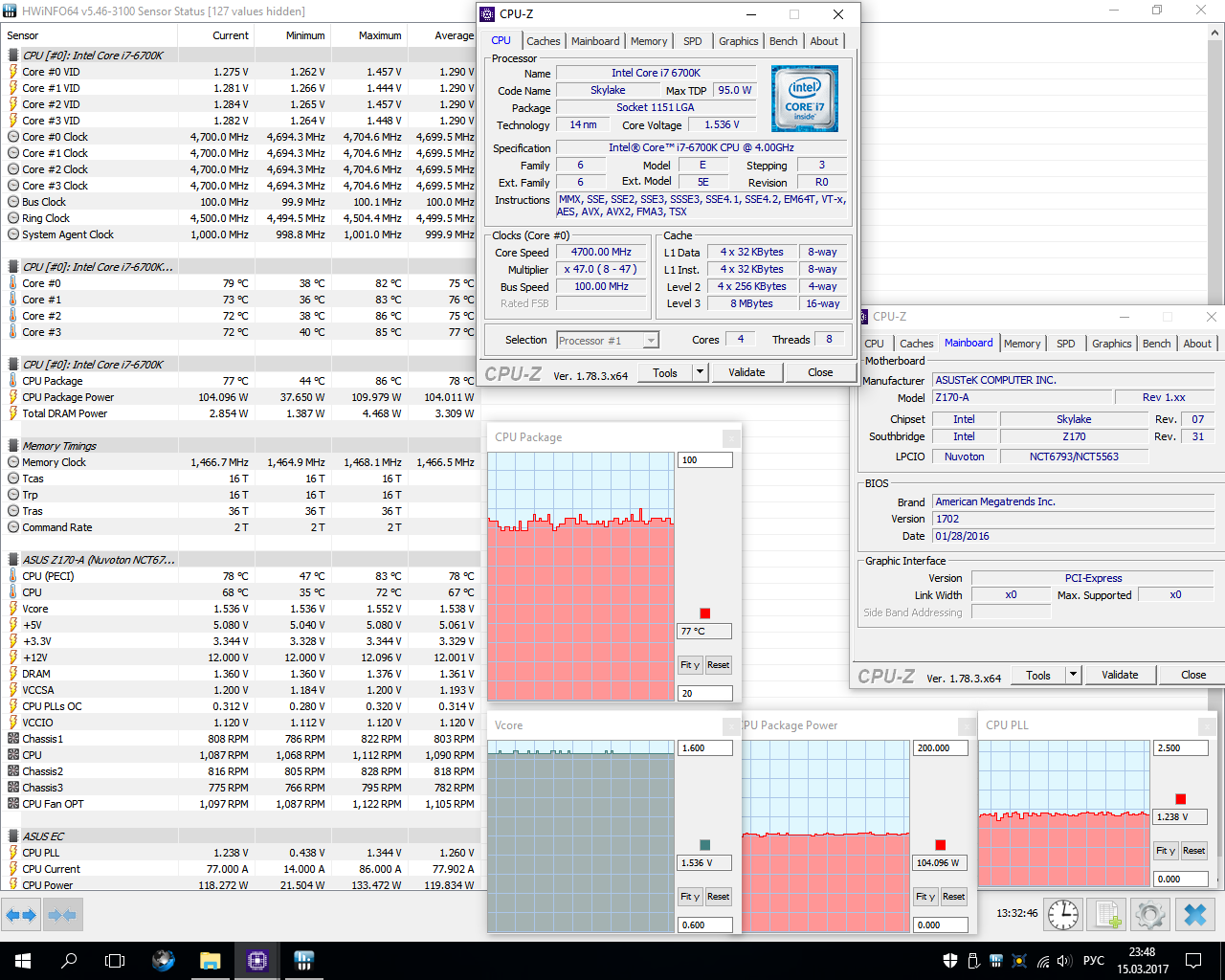Switch to the Caches tab in the front CPU-Z window

coord(544,41)
